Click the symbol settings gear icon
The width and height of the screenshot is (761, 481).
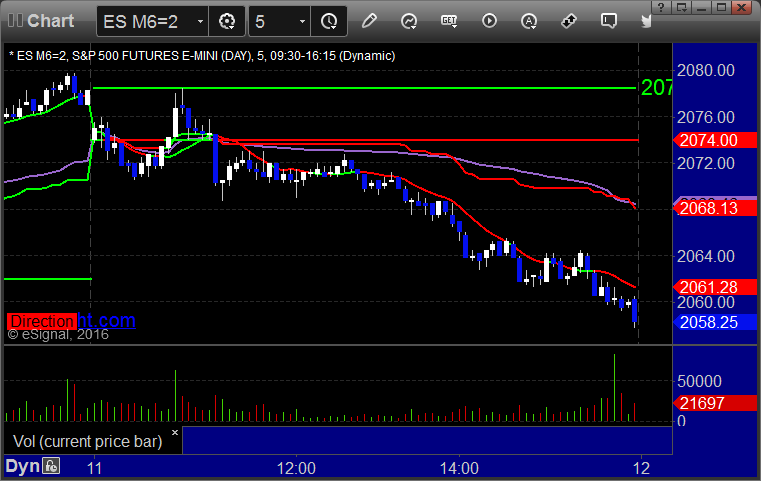point(227,21)
